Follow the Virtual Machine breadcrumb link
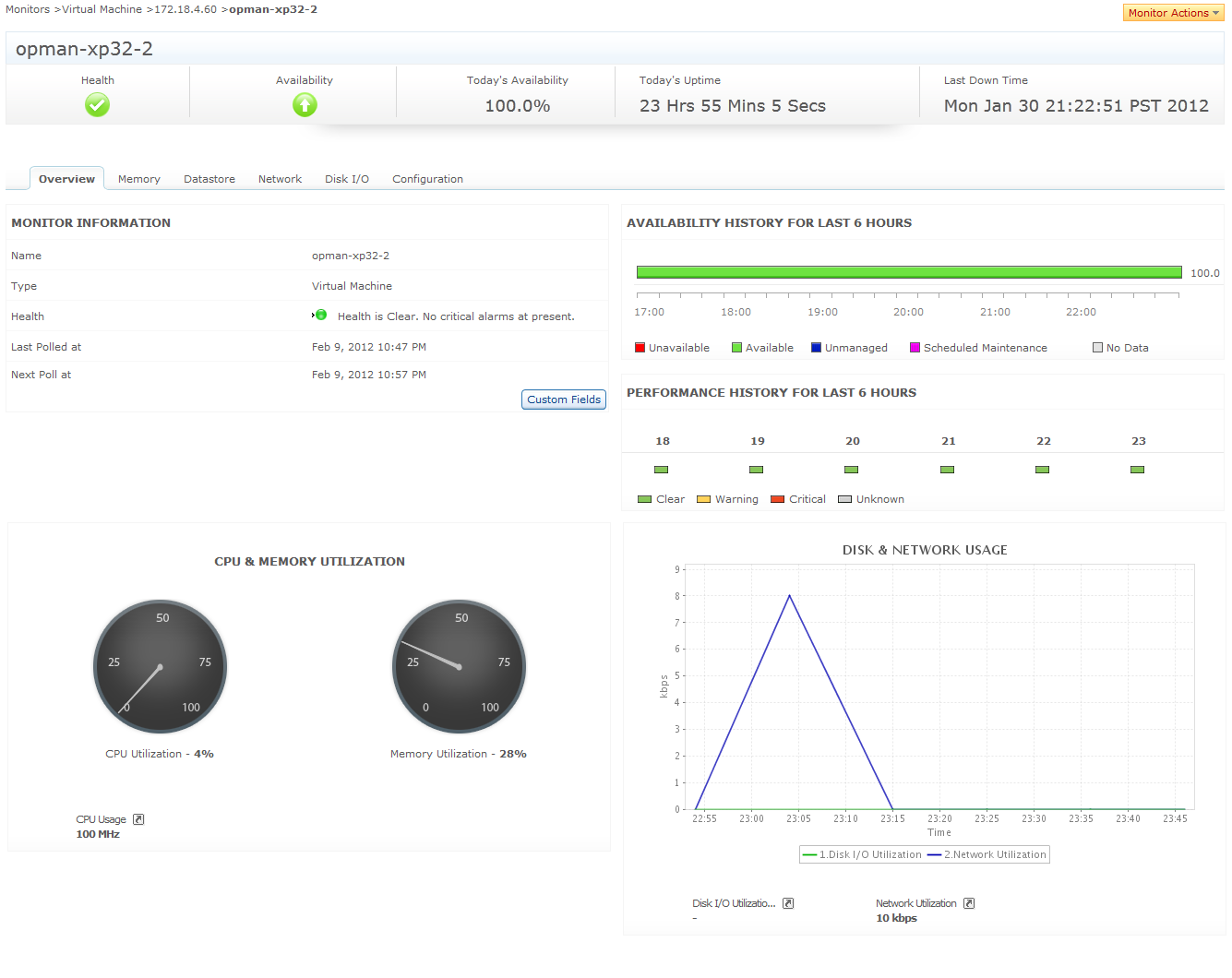 tap(102, 9)
